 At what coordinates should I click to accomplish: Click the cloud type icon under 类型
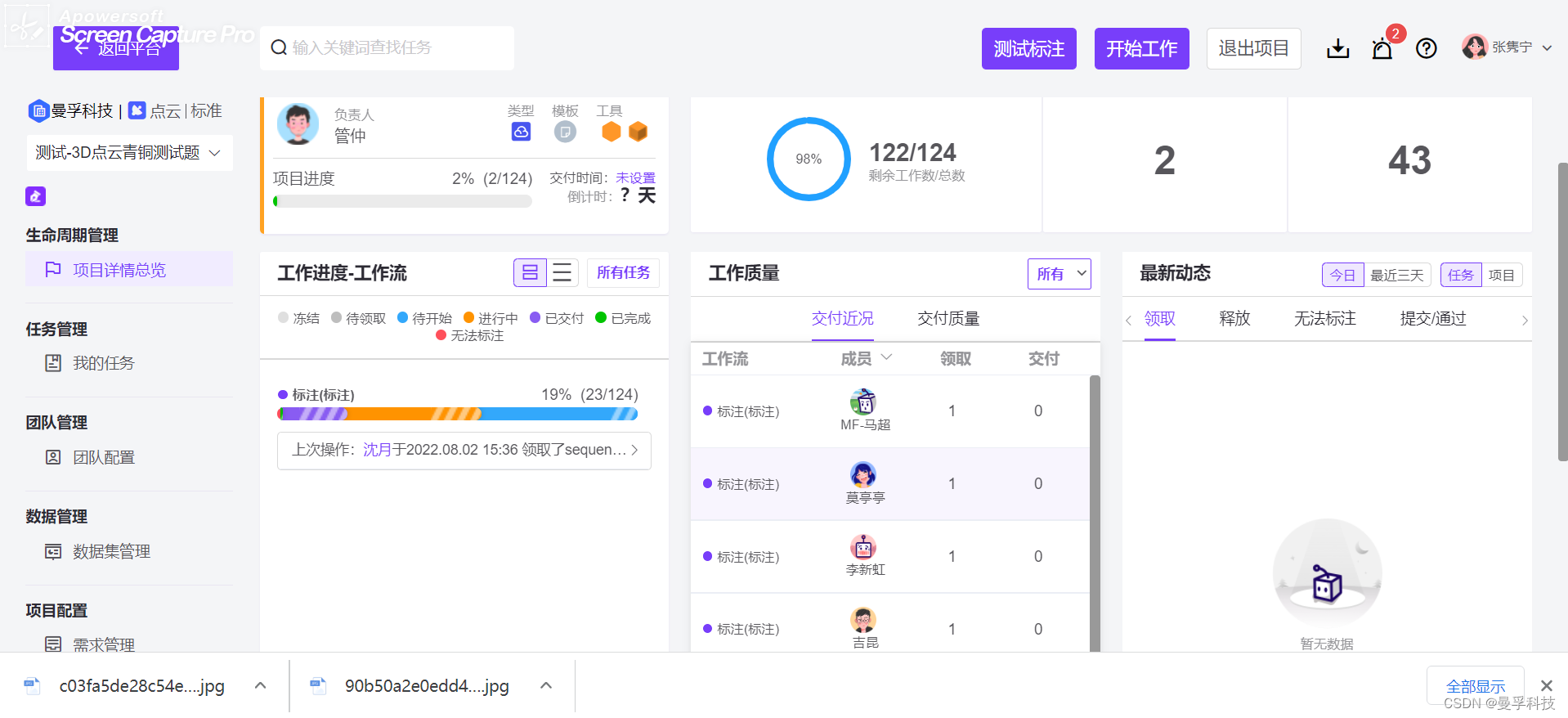pyautogui.click(x=521, y=131)
